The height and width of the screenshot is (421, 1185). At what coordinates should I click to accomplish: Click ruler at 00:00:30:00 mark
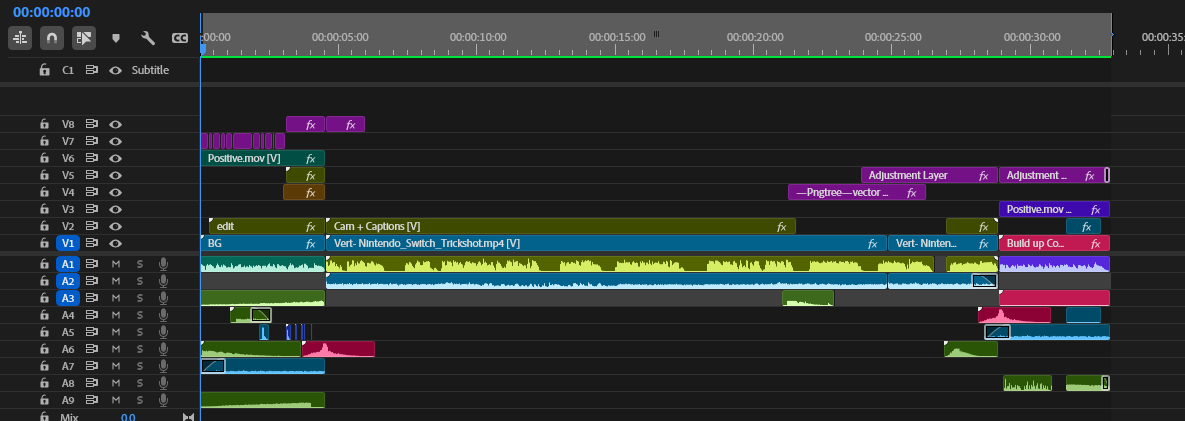click(x=1032, y=37)
